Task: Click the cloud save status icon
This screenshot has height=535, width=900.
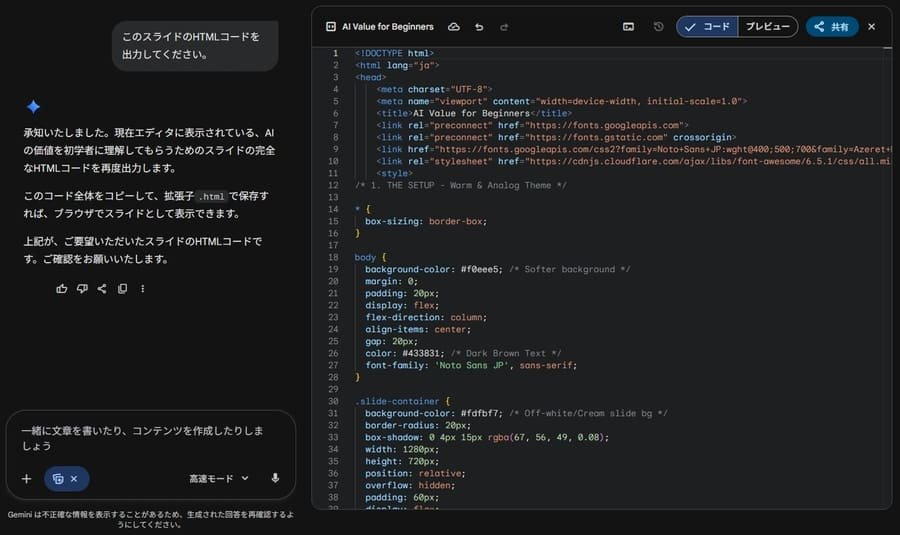Action: click(x=453, y=27)
